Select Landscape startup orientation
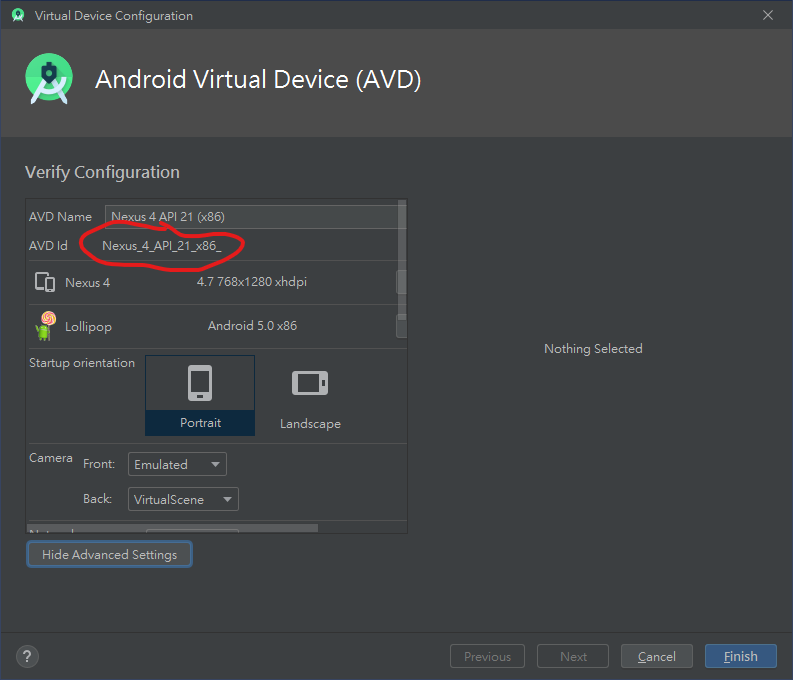This screenshot has height=680, width=793. [x=310, y=395]
